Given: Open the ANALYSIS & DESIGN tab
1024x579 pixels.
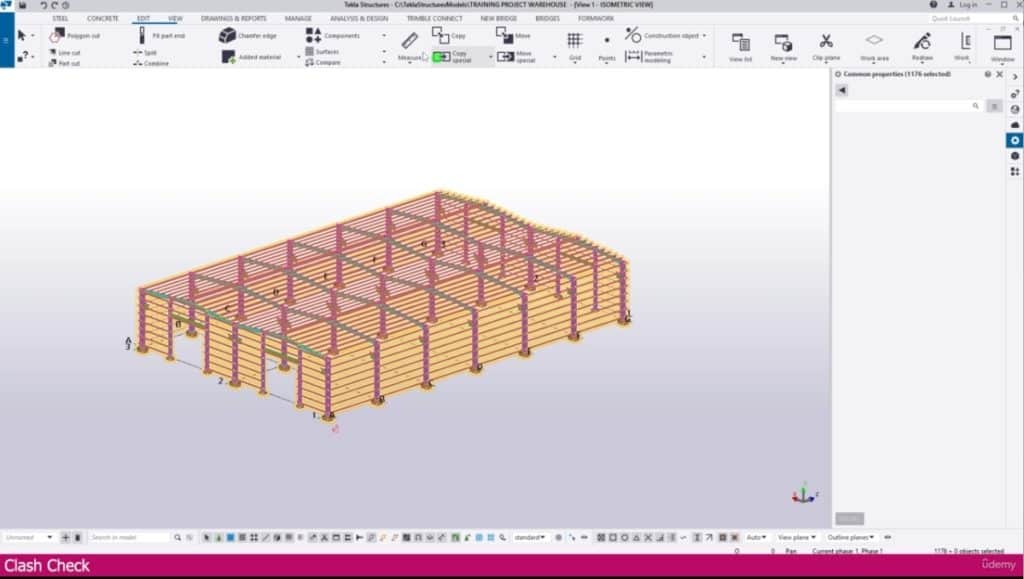Looking at the screenshot, I should 359,18.
